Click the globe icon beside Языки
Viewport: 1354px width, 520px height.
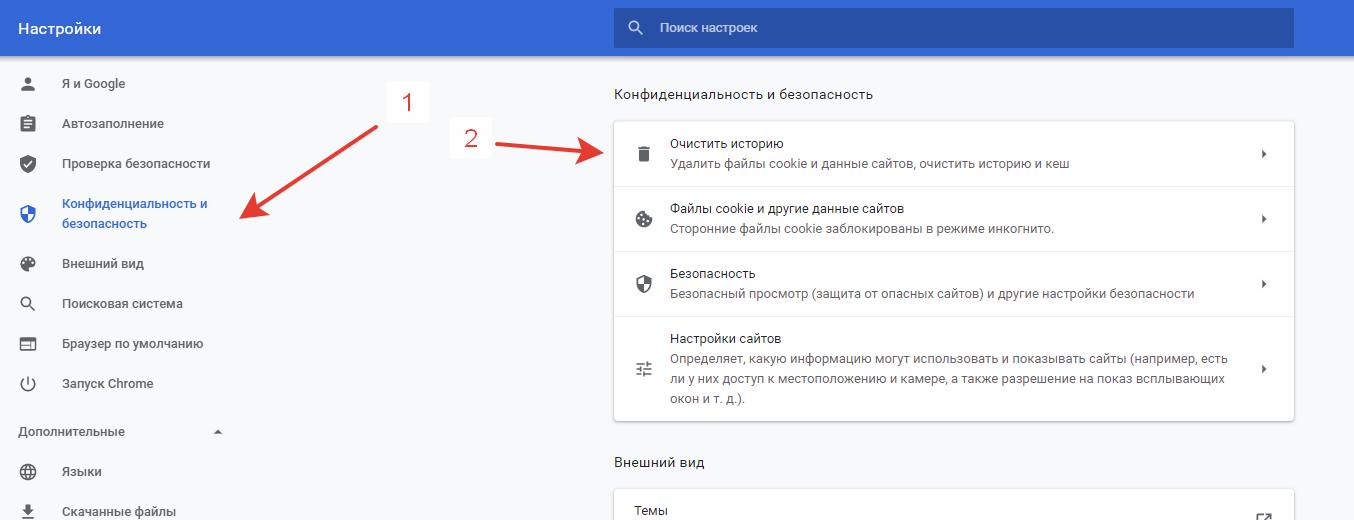[x=28, y=472]
